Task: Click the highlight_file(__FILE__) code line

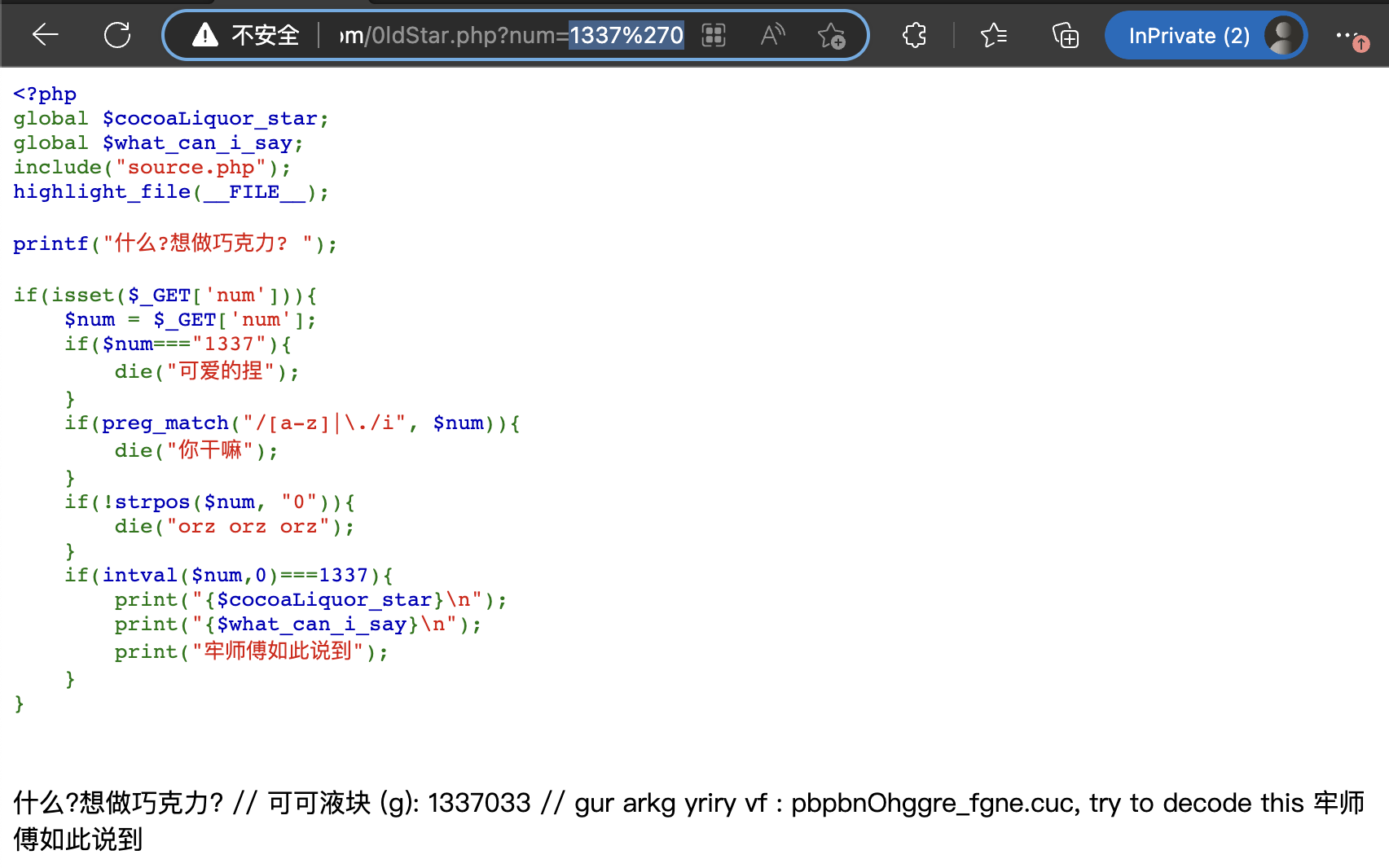Action: (x=170, y=192)
